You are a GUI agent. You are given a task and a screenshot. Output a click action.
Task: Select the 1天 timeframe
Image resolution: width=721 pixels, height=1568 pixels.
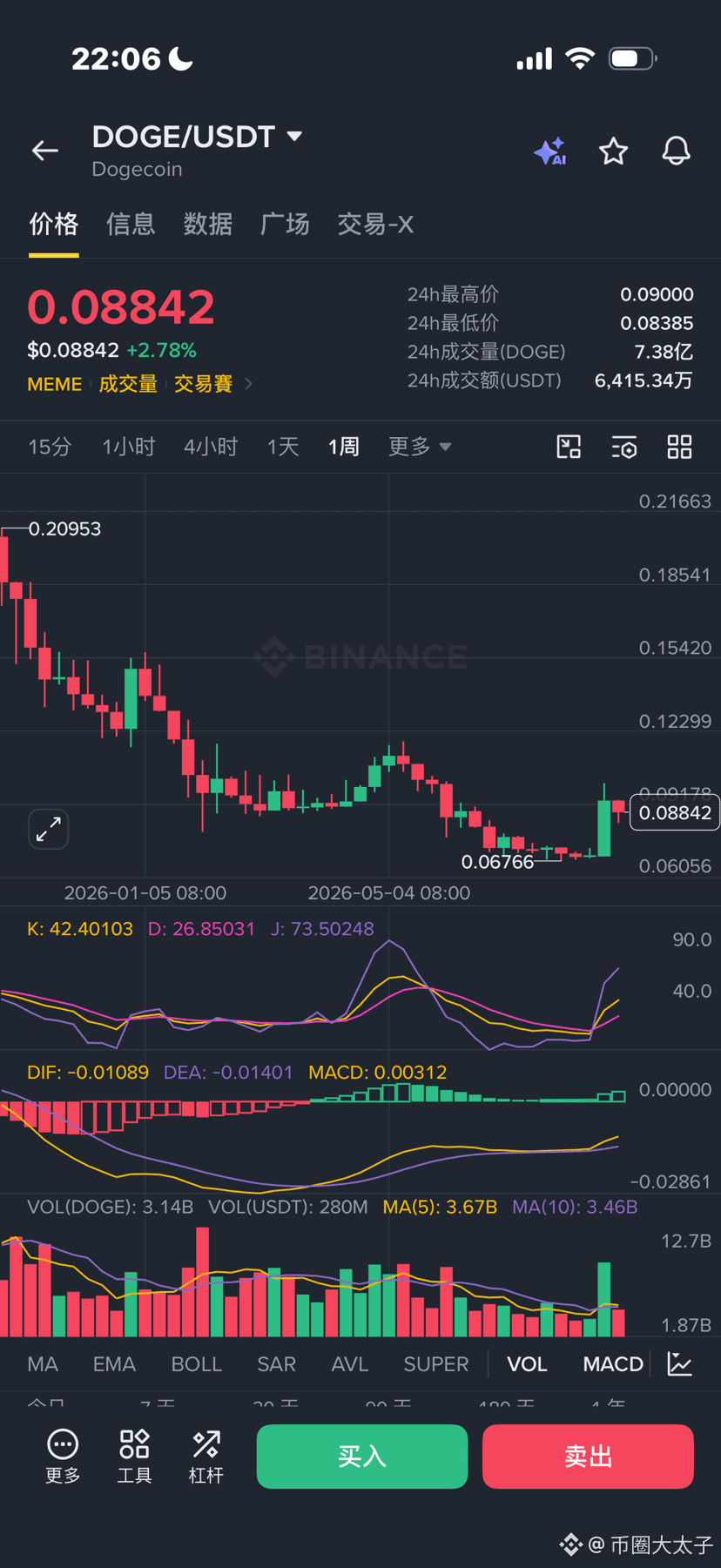(283, 447)
